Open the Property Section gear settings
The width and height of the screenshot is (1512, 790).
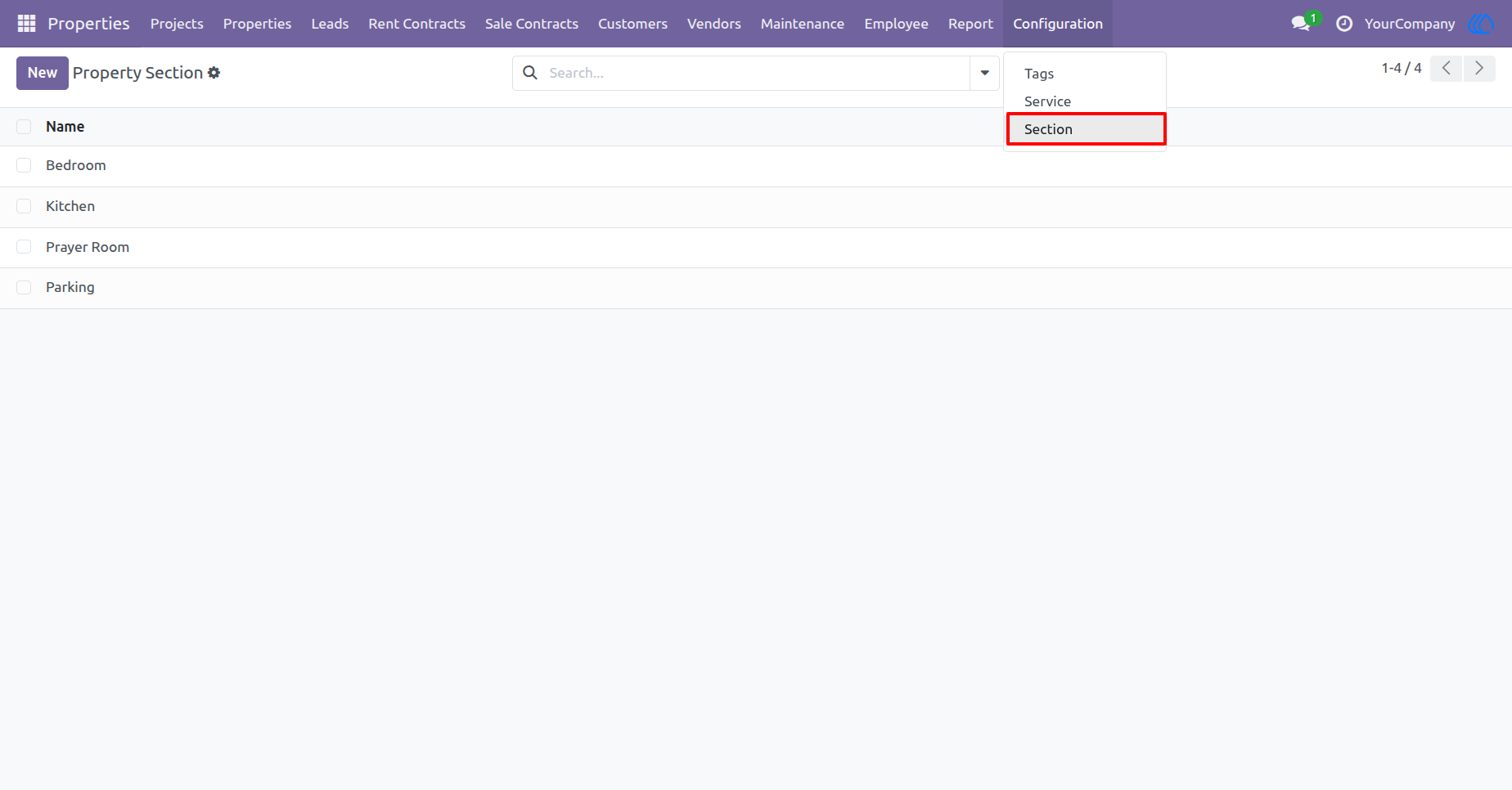point(214,73)
